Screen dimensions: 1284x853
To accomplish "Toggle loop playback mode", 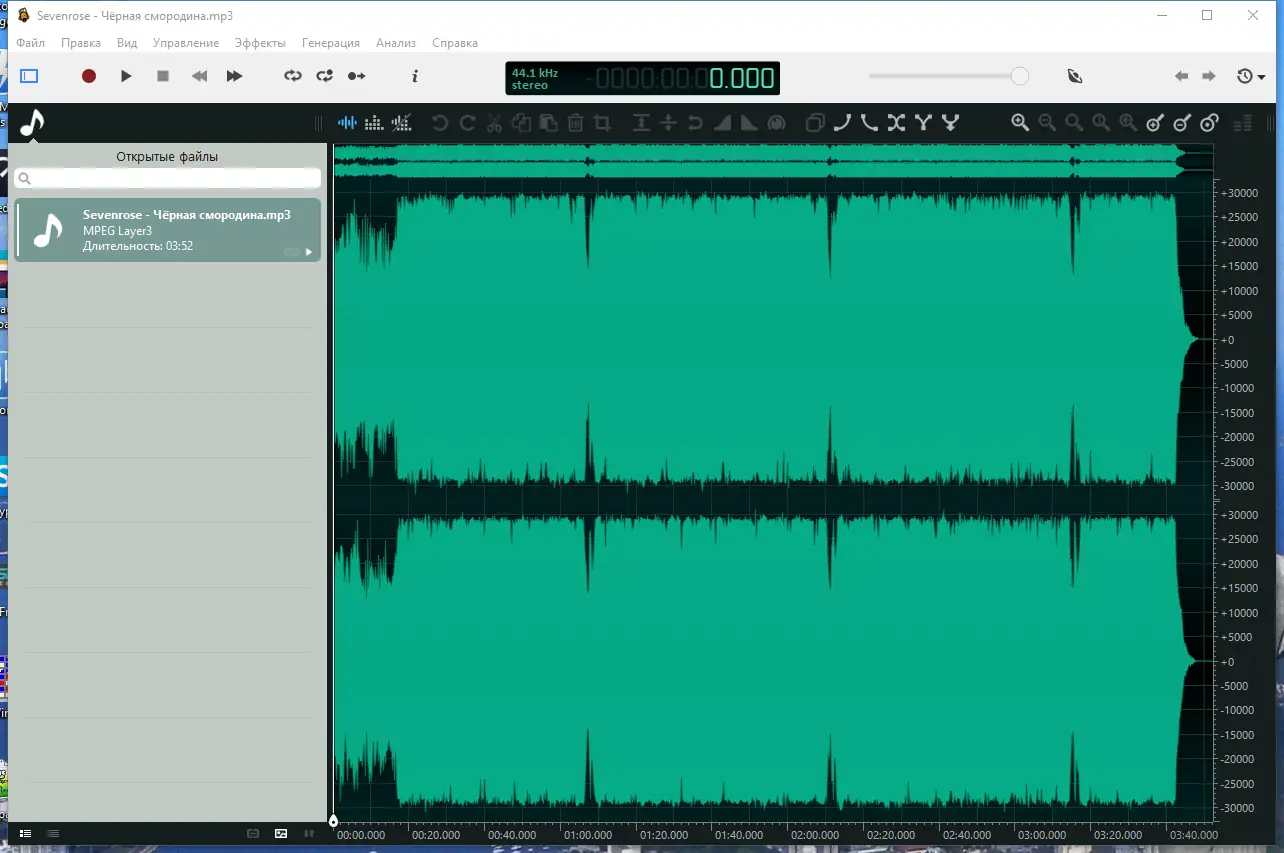I will click(x=293, y=76).
